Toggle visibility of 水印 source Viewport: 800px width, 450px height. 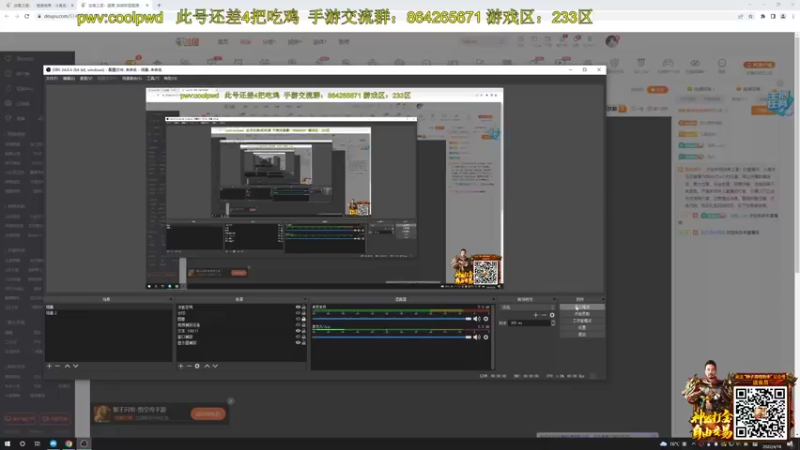[x=298, y=313]
